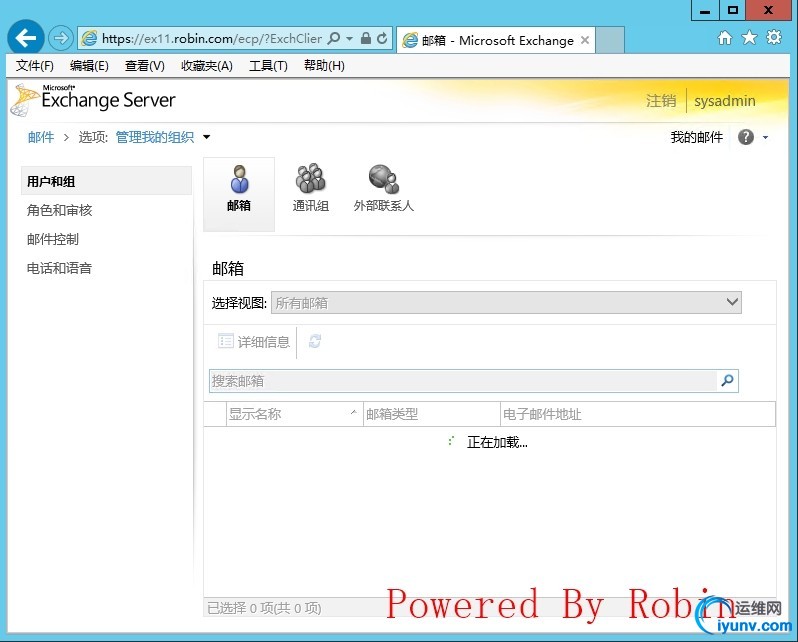This screenshot has width=798, height=642.
Task: Open the 选择视图 所有邮箱 dropdown
Action: tap(506, 303)
